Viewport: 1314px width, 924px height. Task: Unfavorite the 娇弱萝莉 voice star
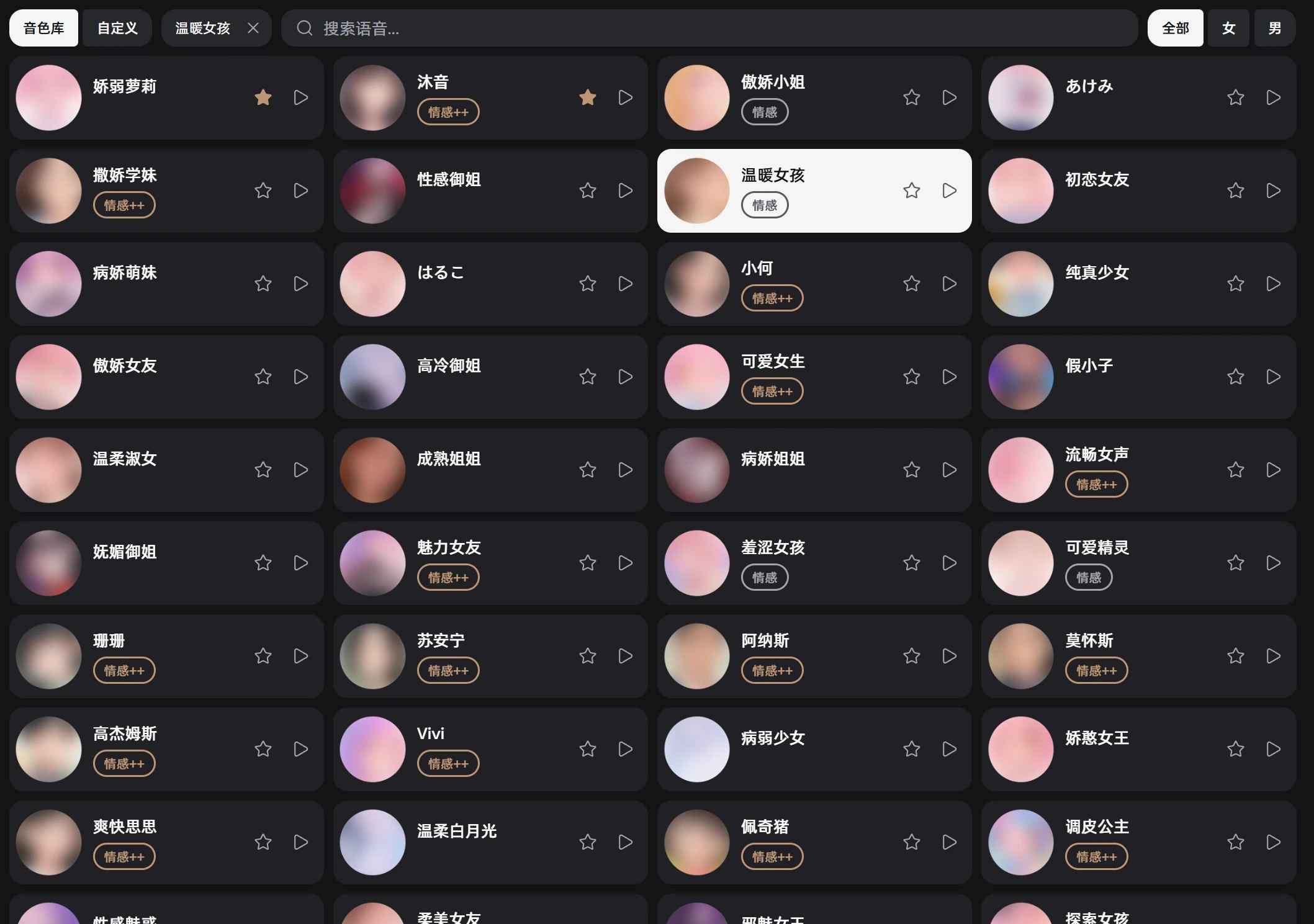(x=263, y=97)
